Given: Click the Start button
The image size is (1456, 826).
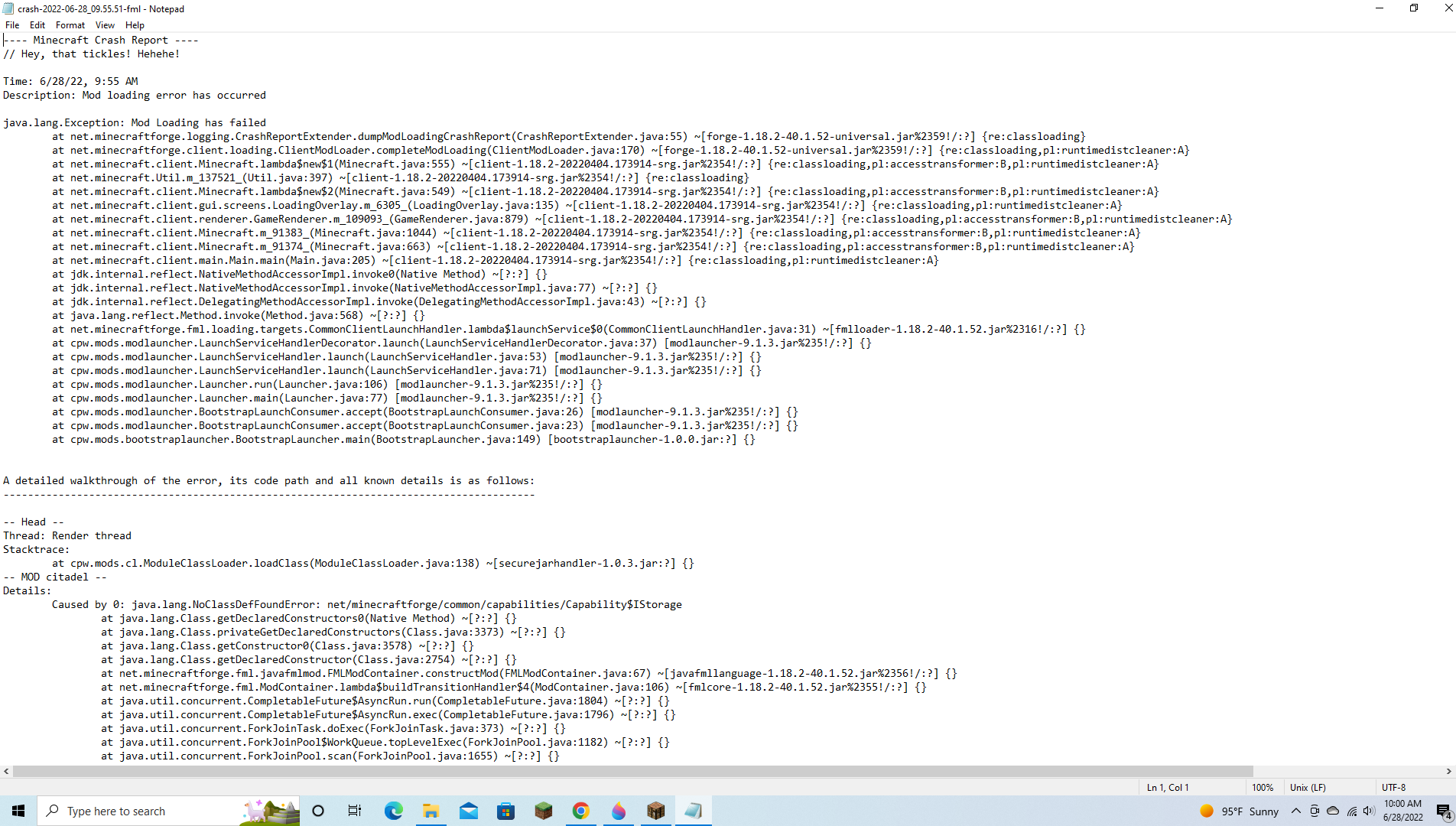Looking at the screenshot, I should (x=18, y=811).
